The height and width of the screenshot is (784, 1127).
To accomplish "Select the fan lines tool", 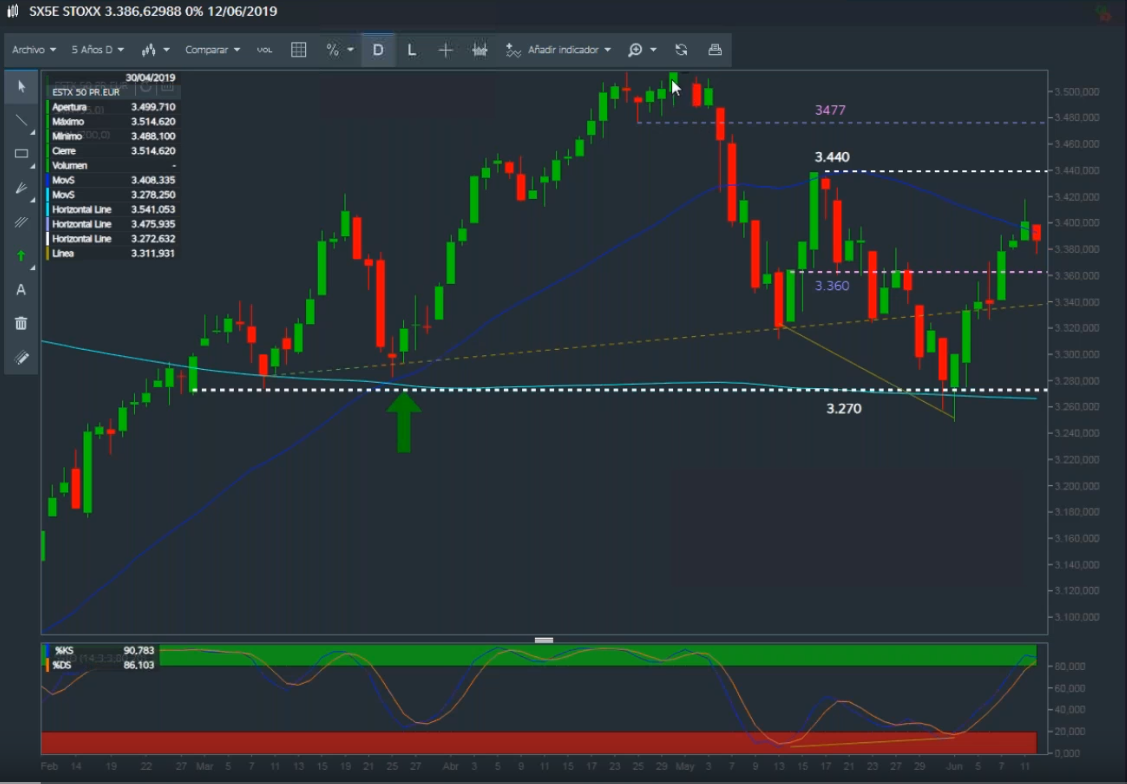I will coord(21,188).
